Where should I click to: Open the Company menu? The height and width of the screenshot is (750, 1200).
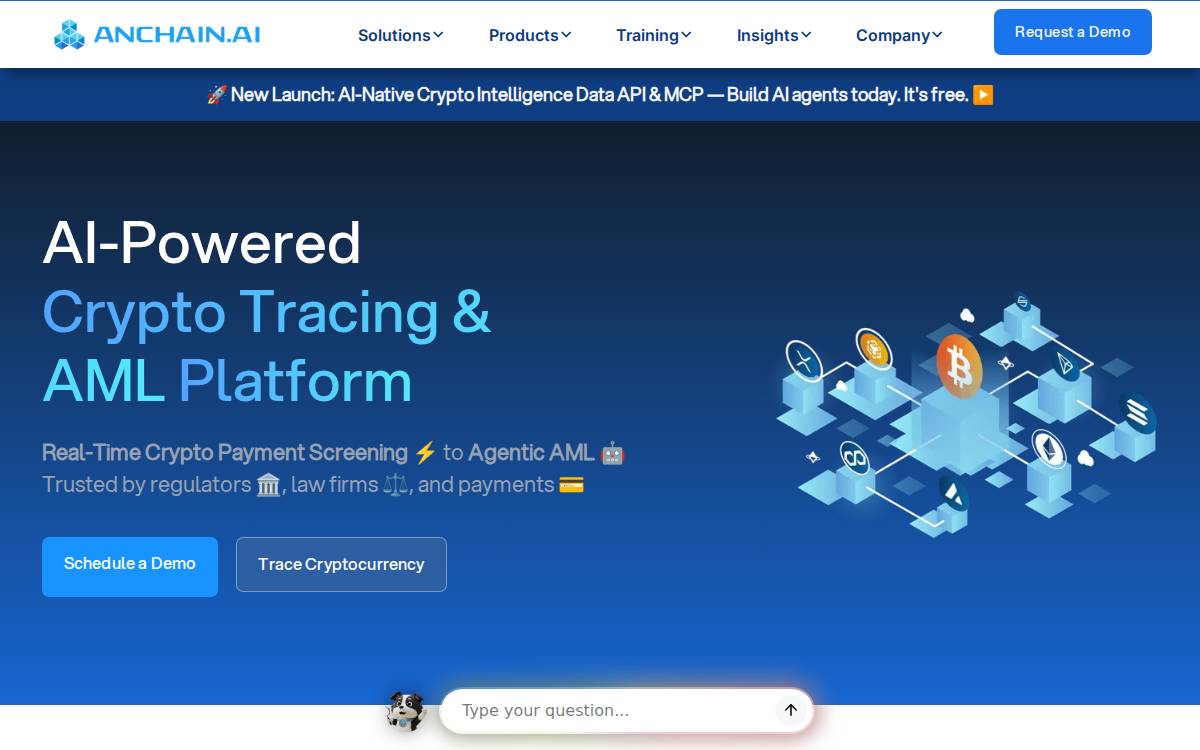tap(899, 35)
